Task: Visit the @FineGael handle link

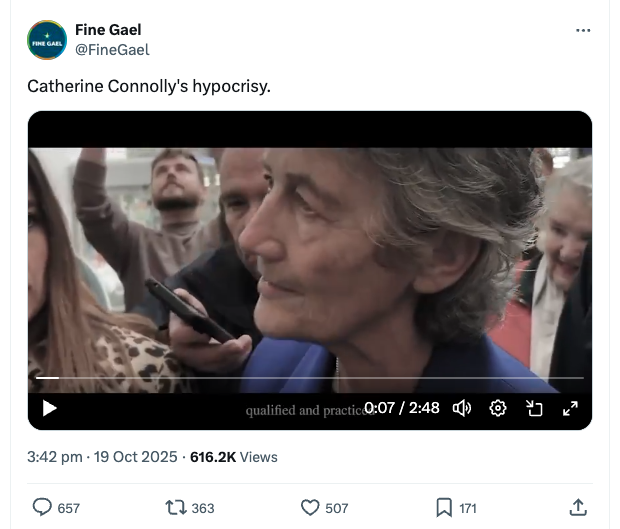Action: (112, 49)
